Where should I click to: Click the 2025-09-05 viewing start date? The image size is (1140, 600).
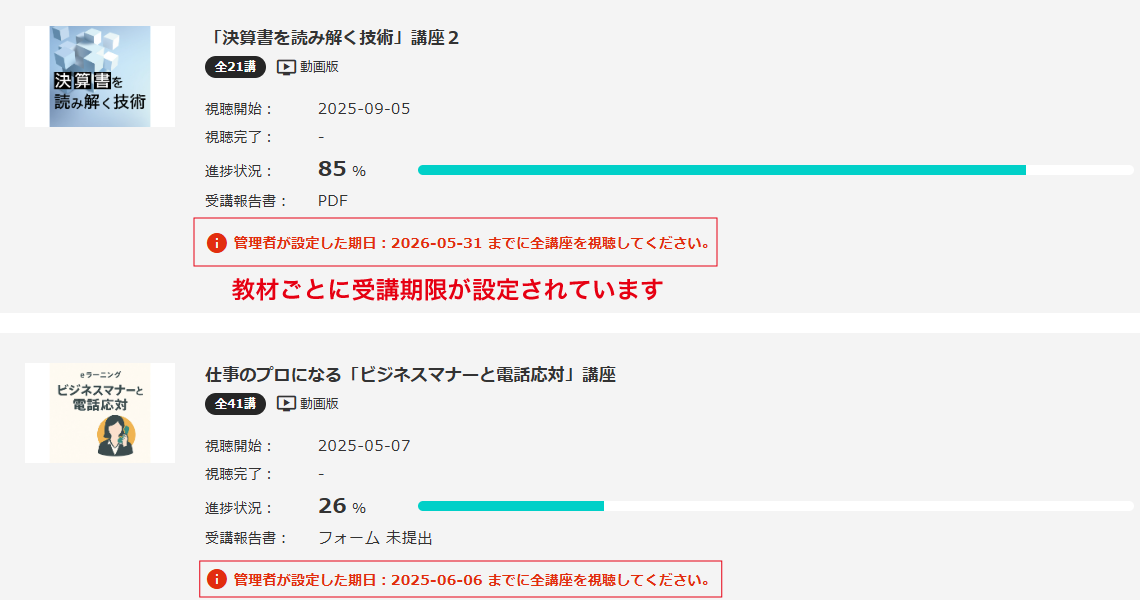364,109
